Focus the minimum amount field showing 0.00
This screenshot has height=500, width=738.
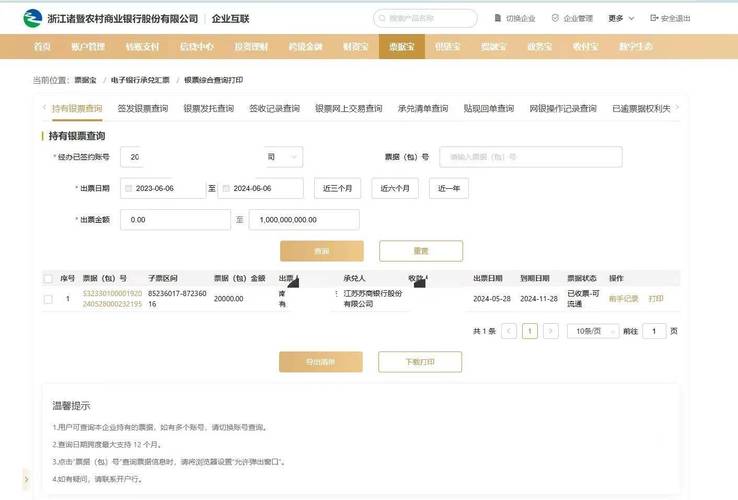pos(176,220)
